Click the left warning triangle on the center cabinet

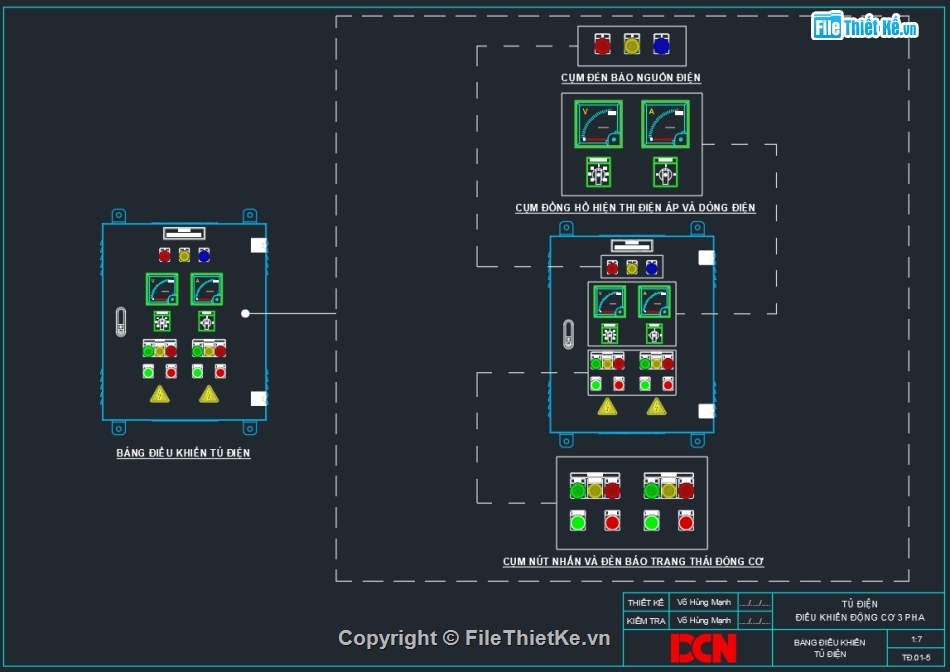pos(607,407)
